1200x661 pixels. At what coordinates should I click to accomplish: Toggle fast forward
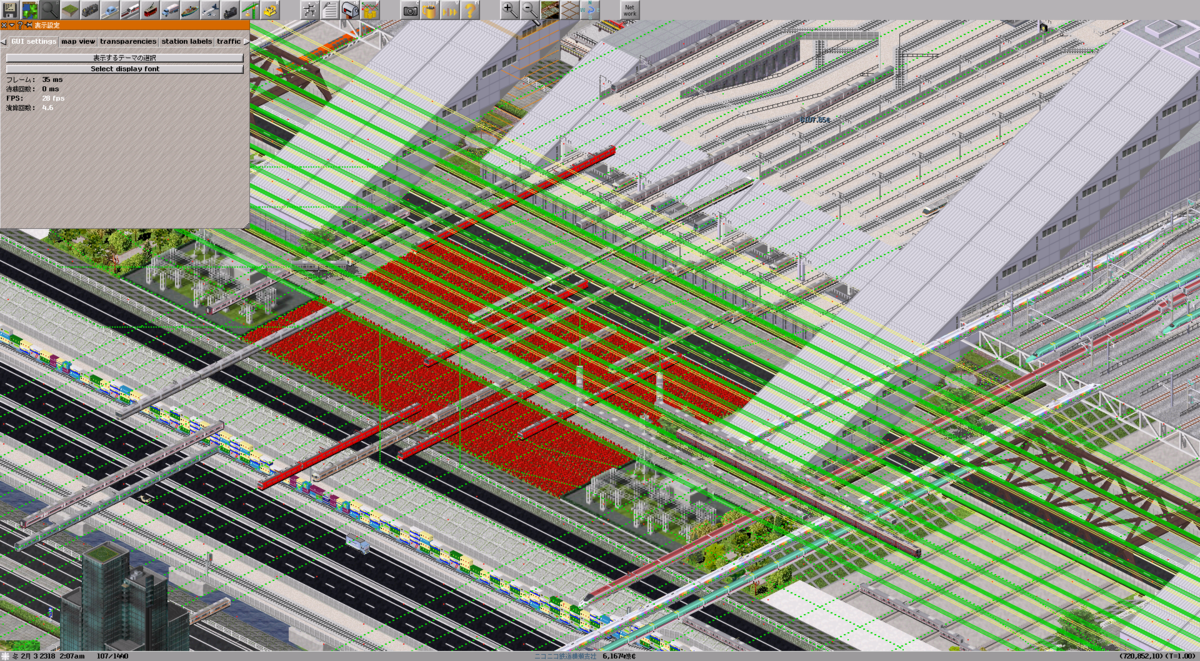click(450, 10)
